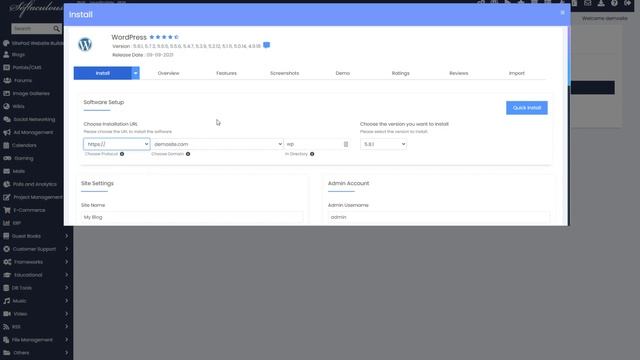
Task: Click the Site Name input field
Action: (192, 217)
